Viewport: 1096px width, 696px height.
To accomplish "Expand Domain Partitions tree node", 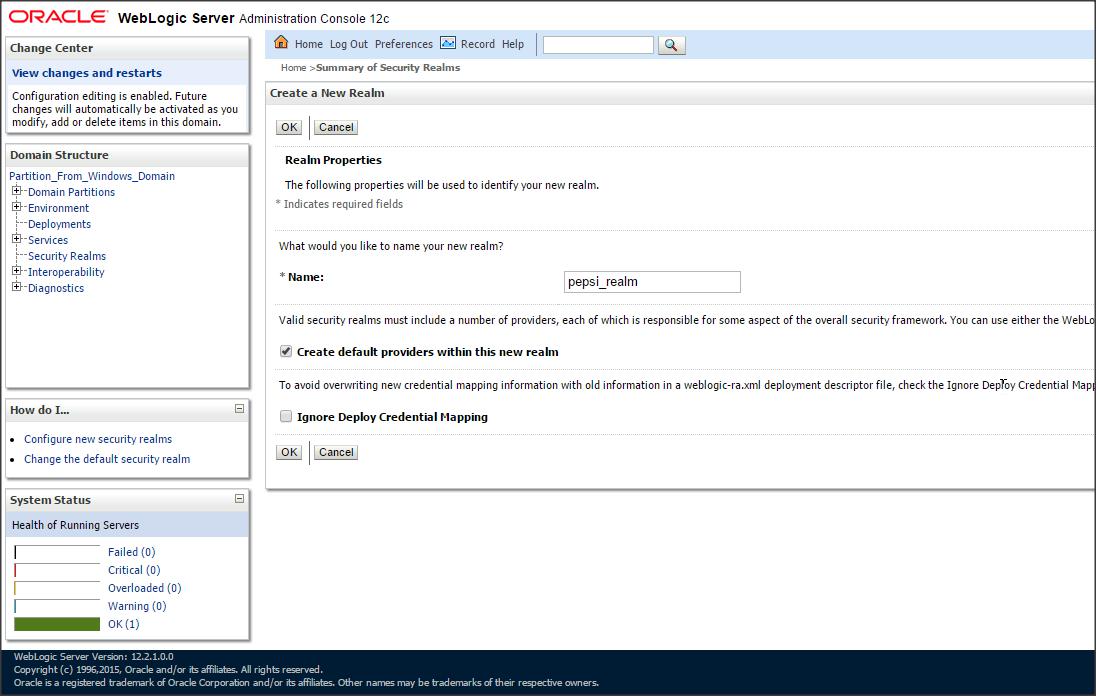I will tap(17, 191).
